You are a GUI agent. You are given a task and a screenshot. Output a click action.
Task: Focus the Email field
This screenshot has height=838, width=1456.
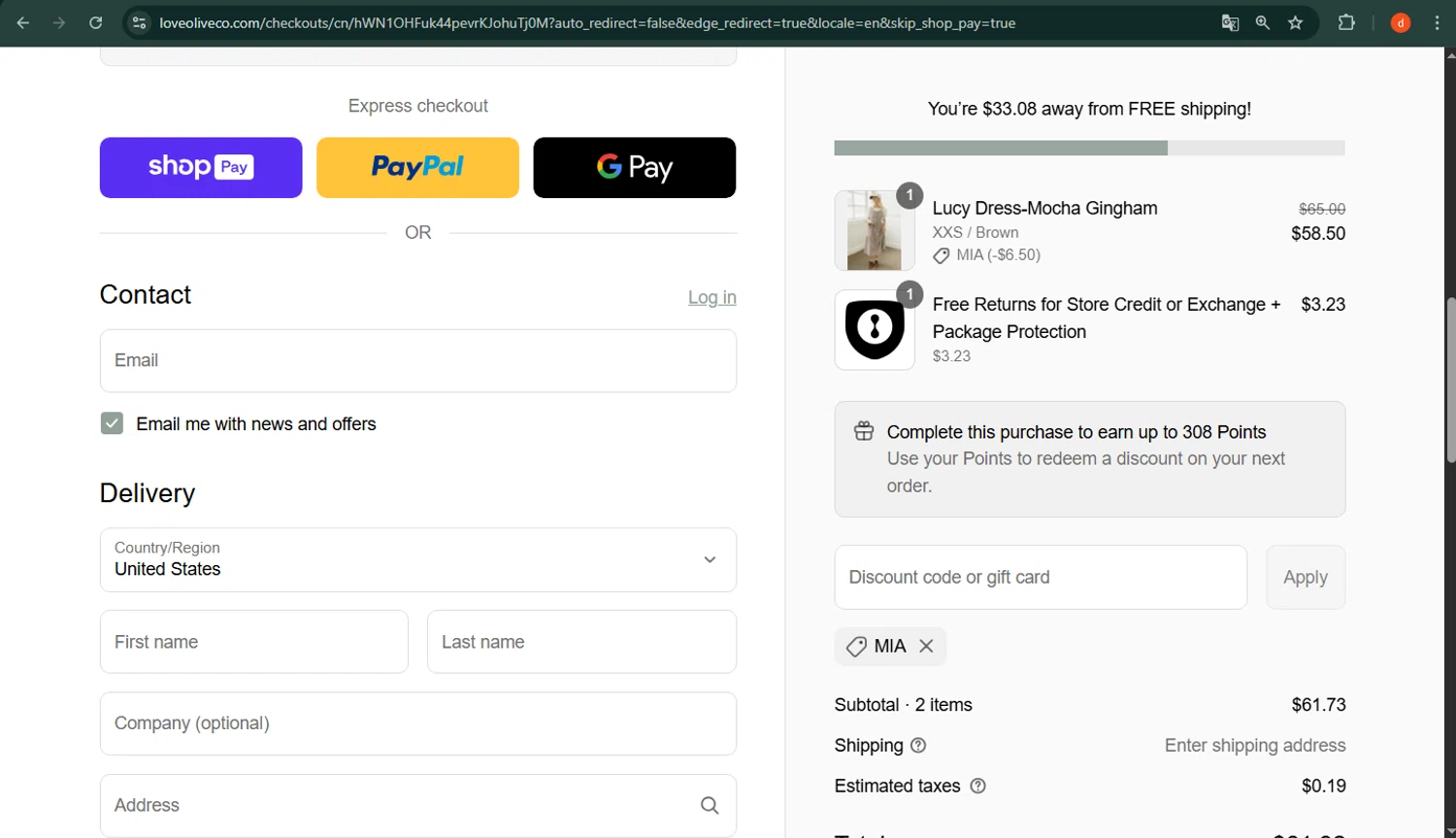pos(418,360)
